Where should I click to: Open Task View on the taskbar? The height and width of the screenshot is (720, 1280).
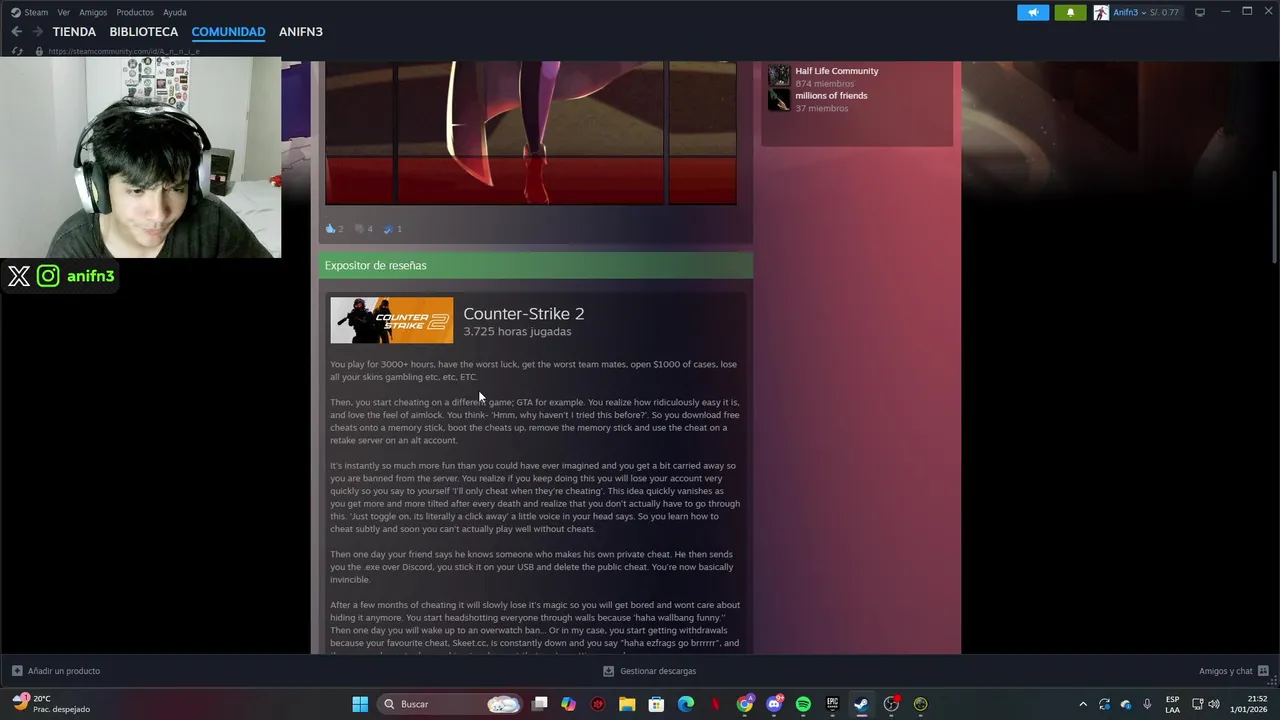point(540,704)
